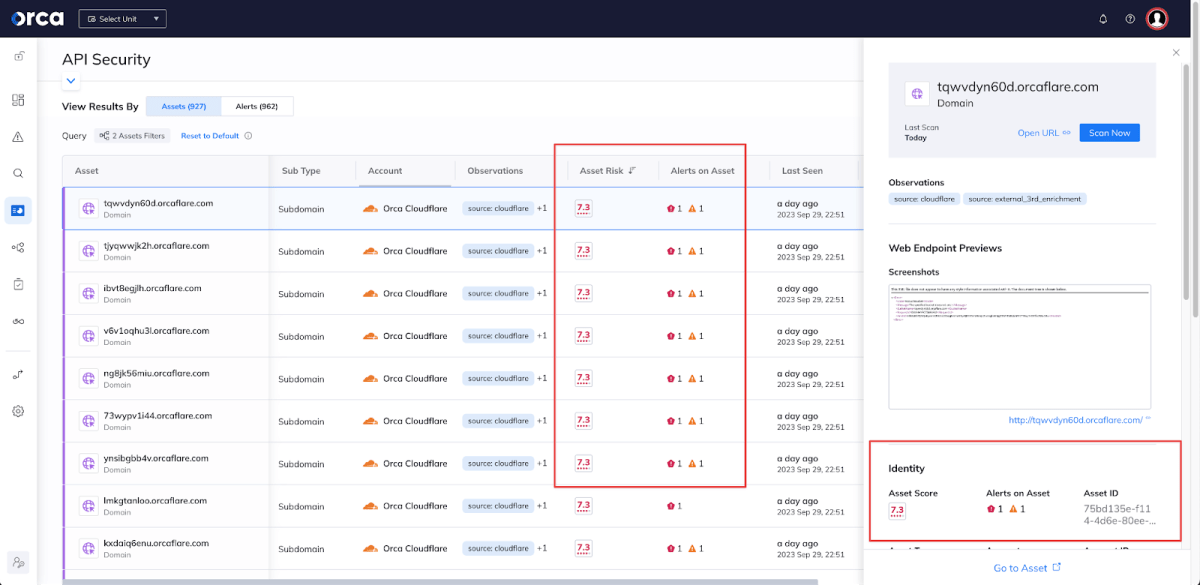The width and height of the screenshot is (1200, 585).
Task: Click red alert icon in lmkgtanloo row
Action: click(670, 506)
